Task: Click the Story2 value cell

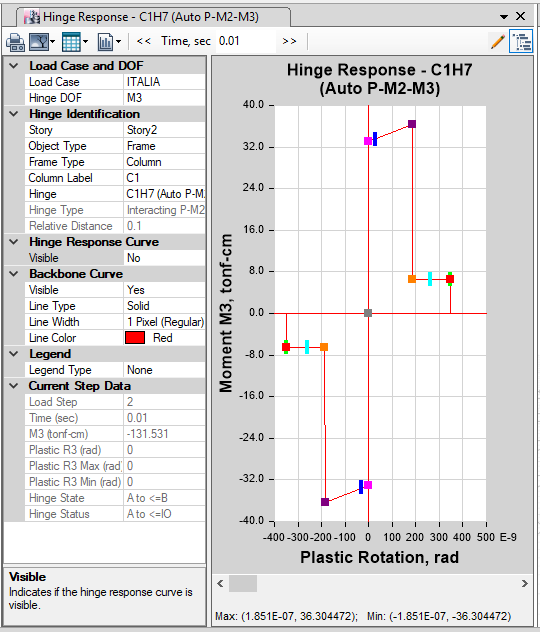Action: [x=164, y=130]
